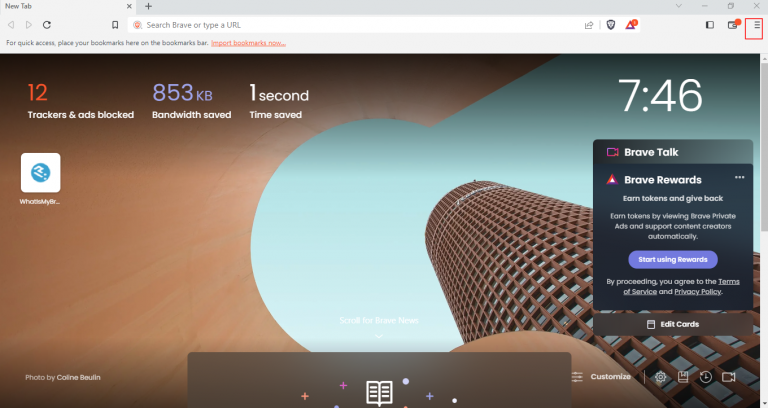Open a new tab with plus button

149,6
